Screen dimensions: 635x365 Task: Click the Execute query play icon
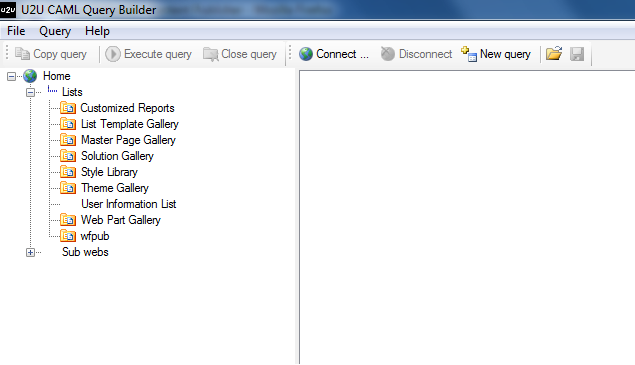pos(113,54)
